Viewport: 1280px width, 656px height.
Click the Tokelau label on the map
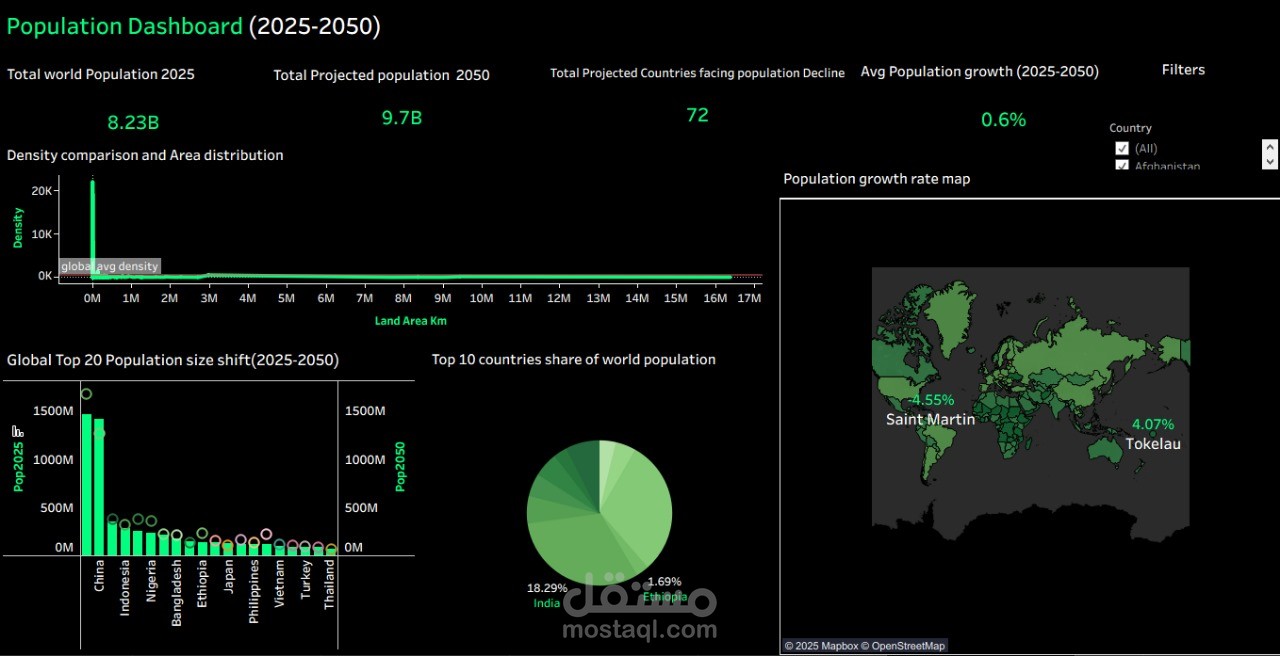1153,444
